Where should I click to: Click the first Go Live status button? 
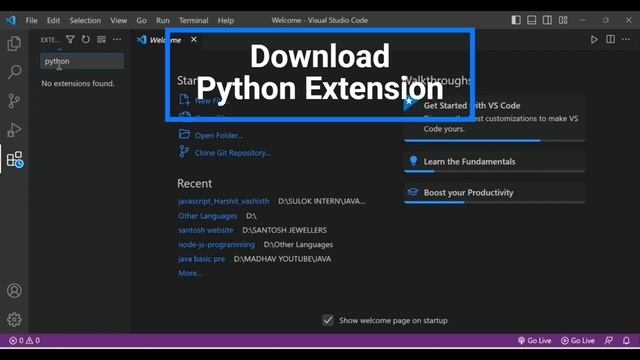click(534, 340)
